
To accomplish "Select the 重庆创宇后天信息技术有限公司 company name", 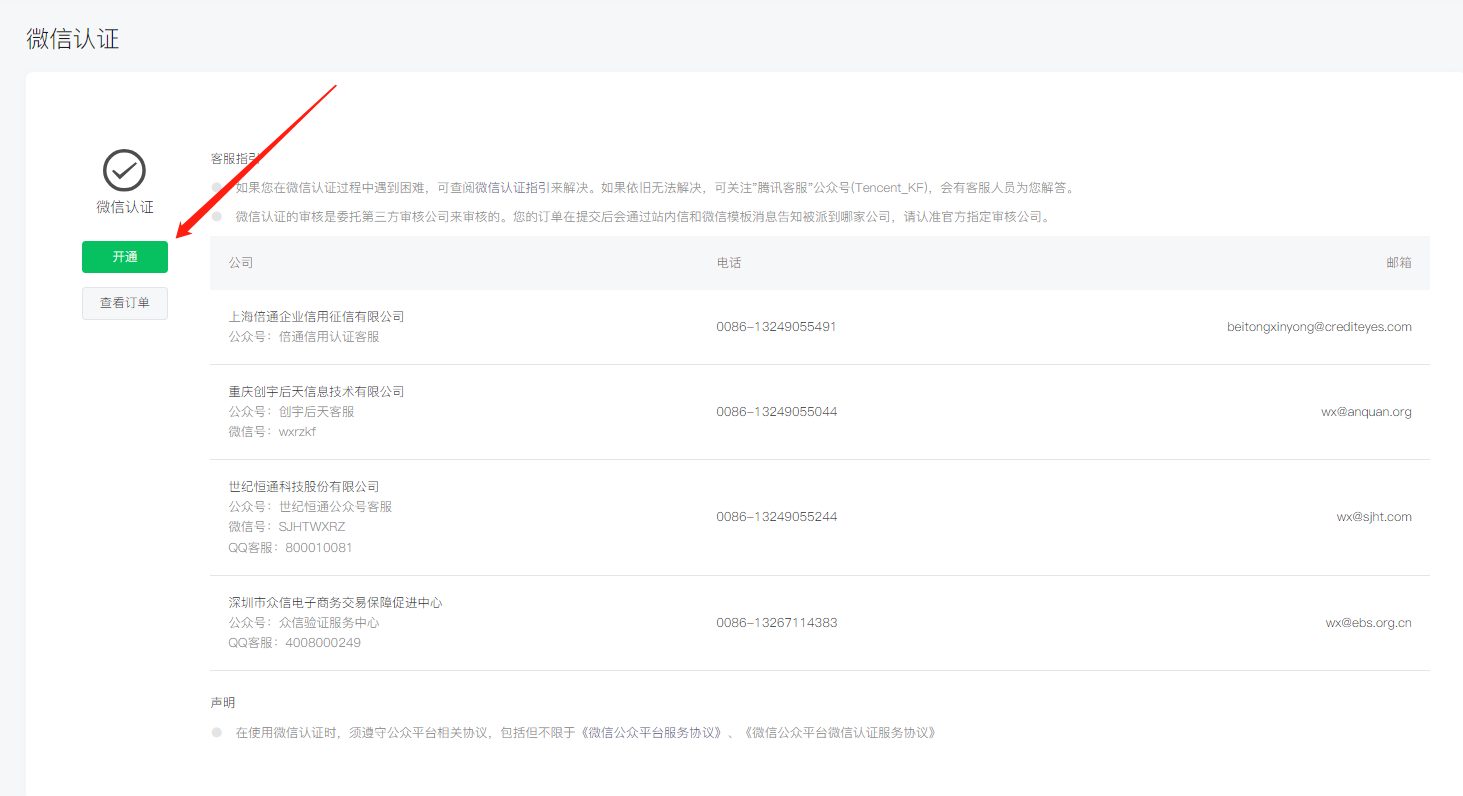I will [316, 392].
